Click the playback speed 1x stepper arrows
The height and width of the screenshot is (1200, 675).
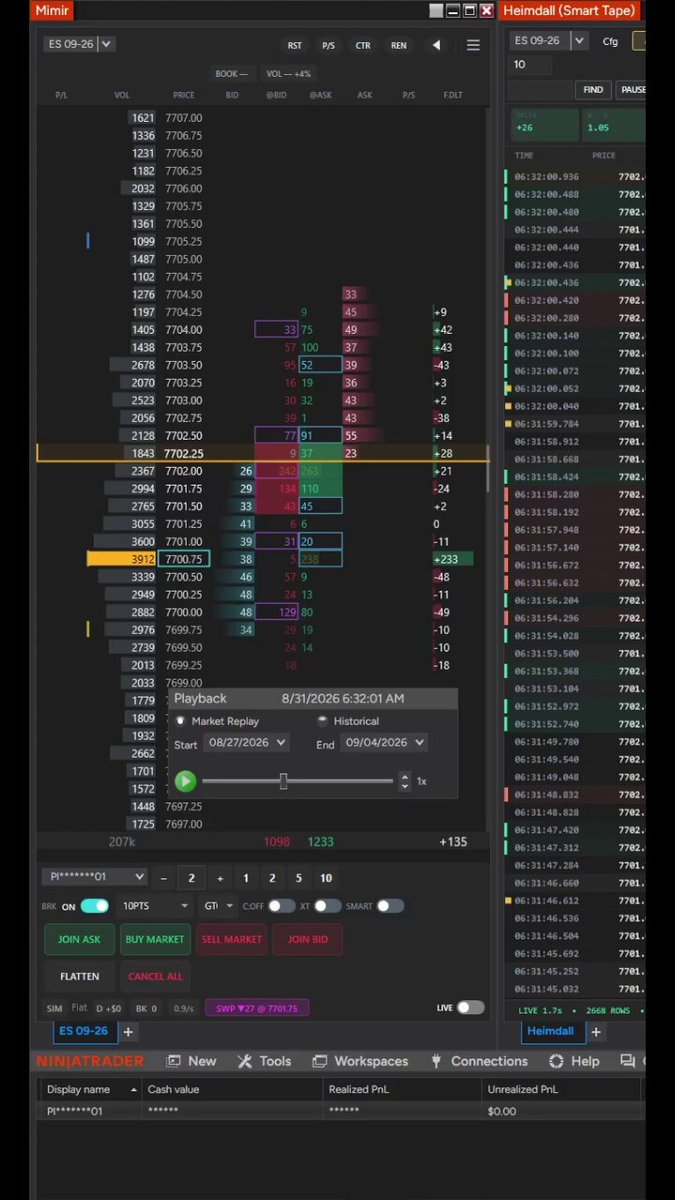[405, 781]
